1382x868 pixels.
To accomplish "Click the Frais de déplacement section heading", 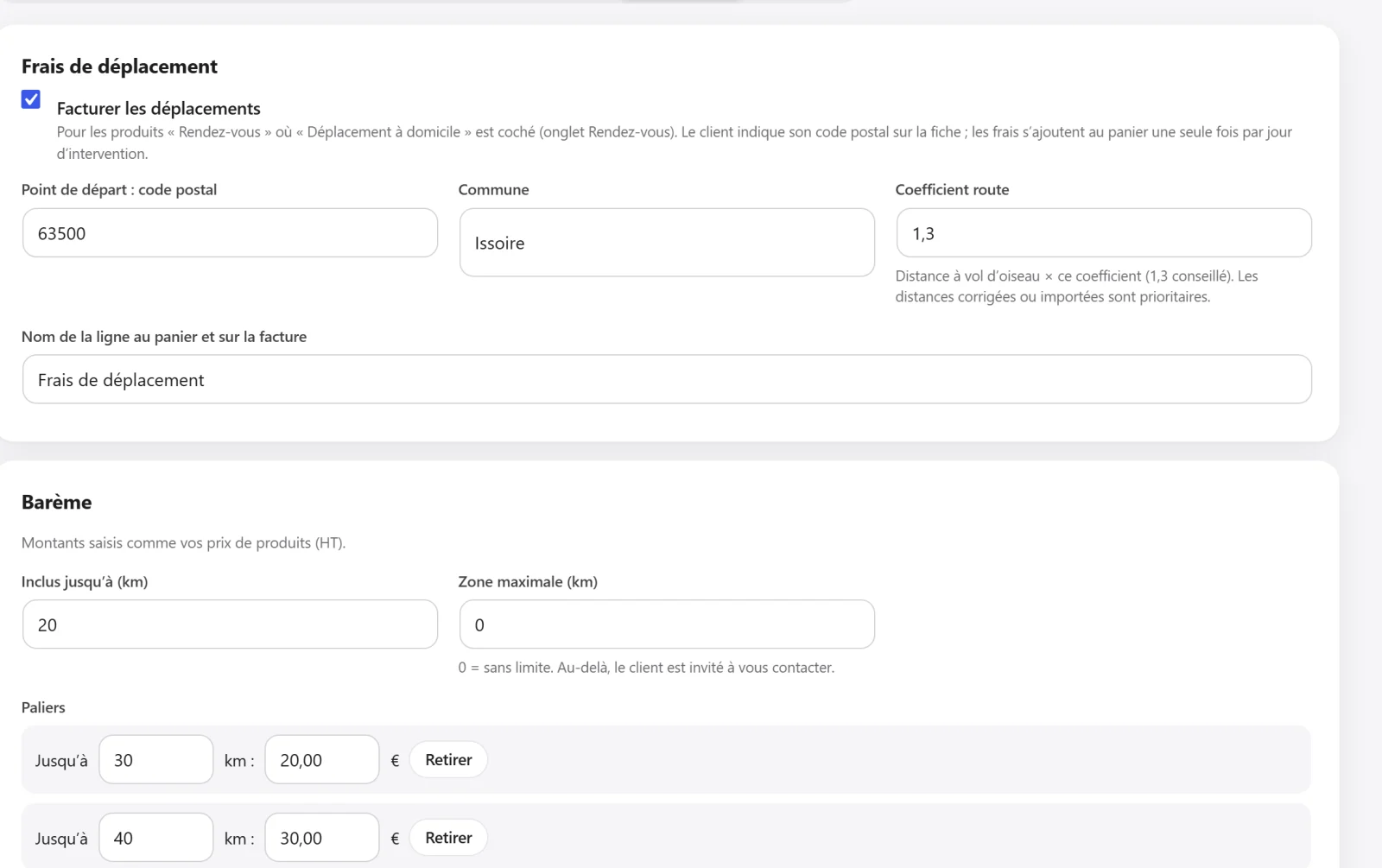I will click(119, 67).
